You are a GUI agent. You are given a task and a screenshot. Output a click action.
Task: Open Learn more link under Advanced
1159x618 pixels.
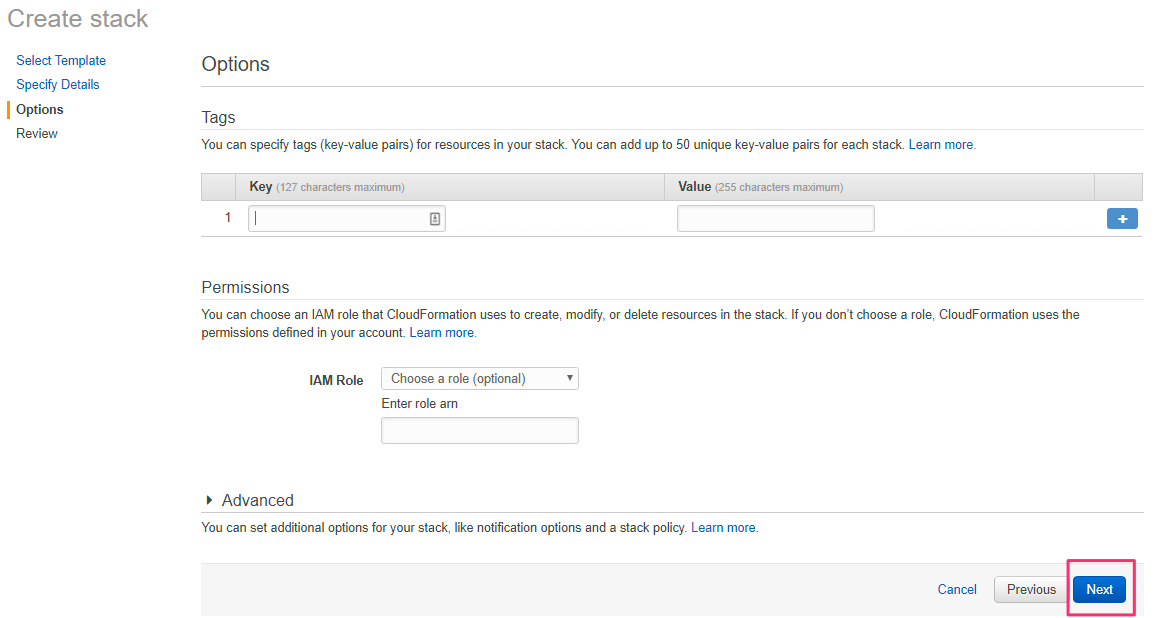pyautogui.click(x=724, y=528)
